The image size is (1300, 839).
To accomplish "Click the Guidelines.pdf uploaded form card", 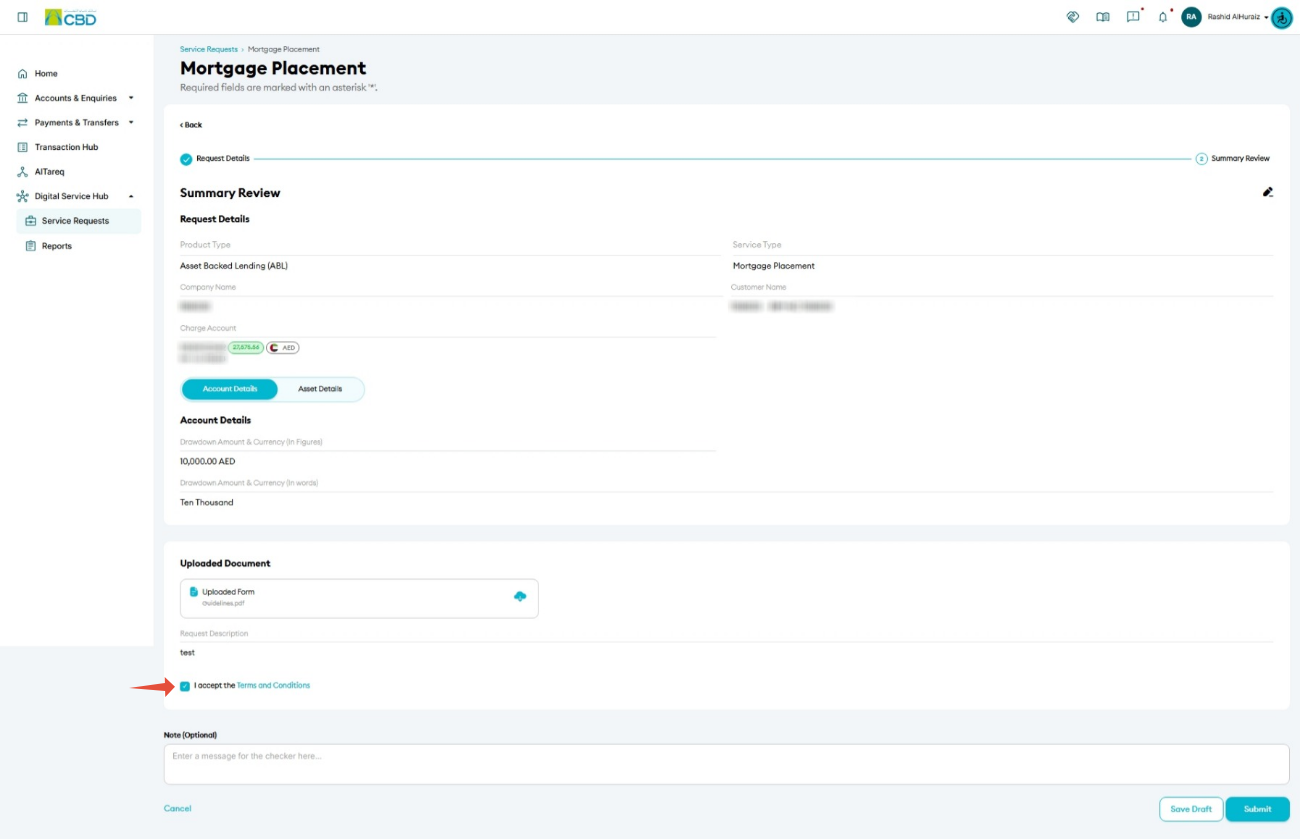I will click(x=359, y=598).
